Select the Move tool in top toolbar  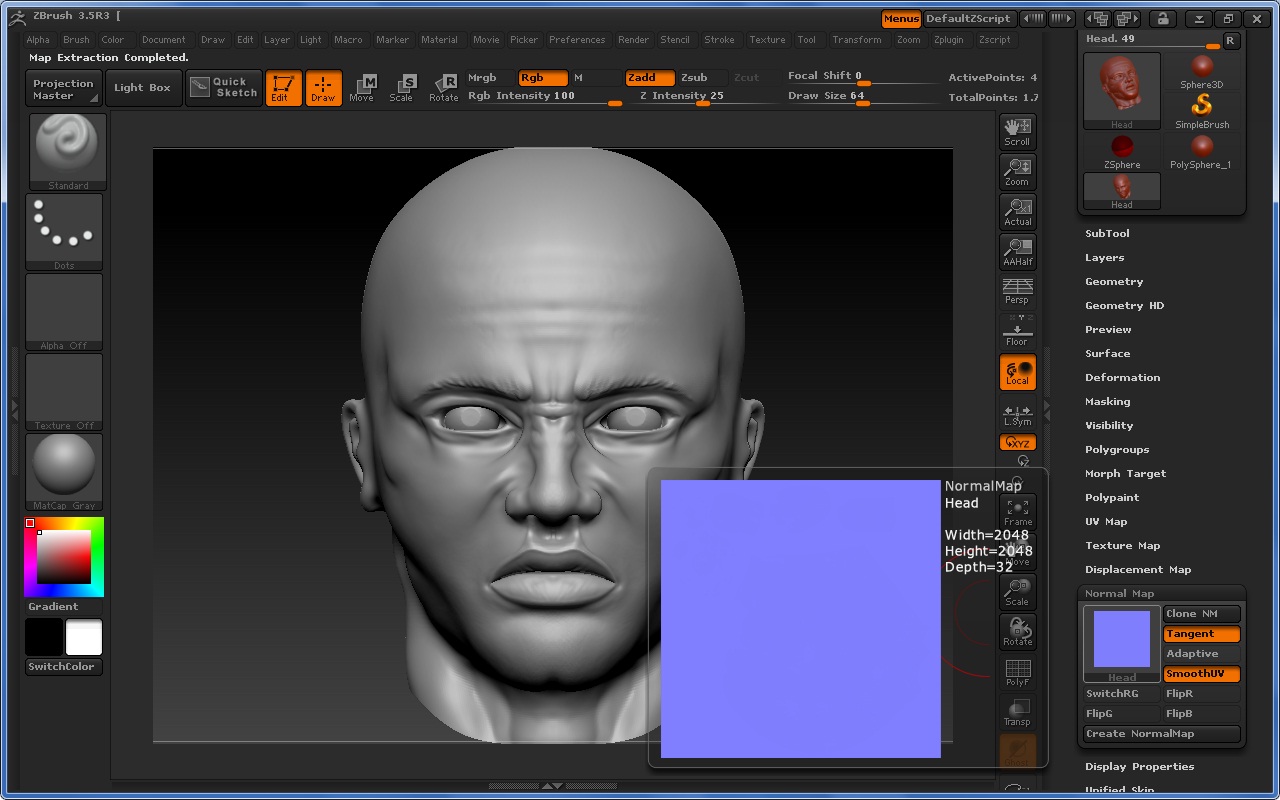click(x=361, y=88)
